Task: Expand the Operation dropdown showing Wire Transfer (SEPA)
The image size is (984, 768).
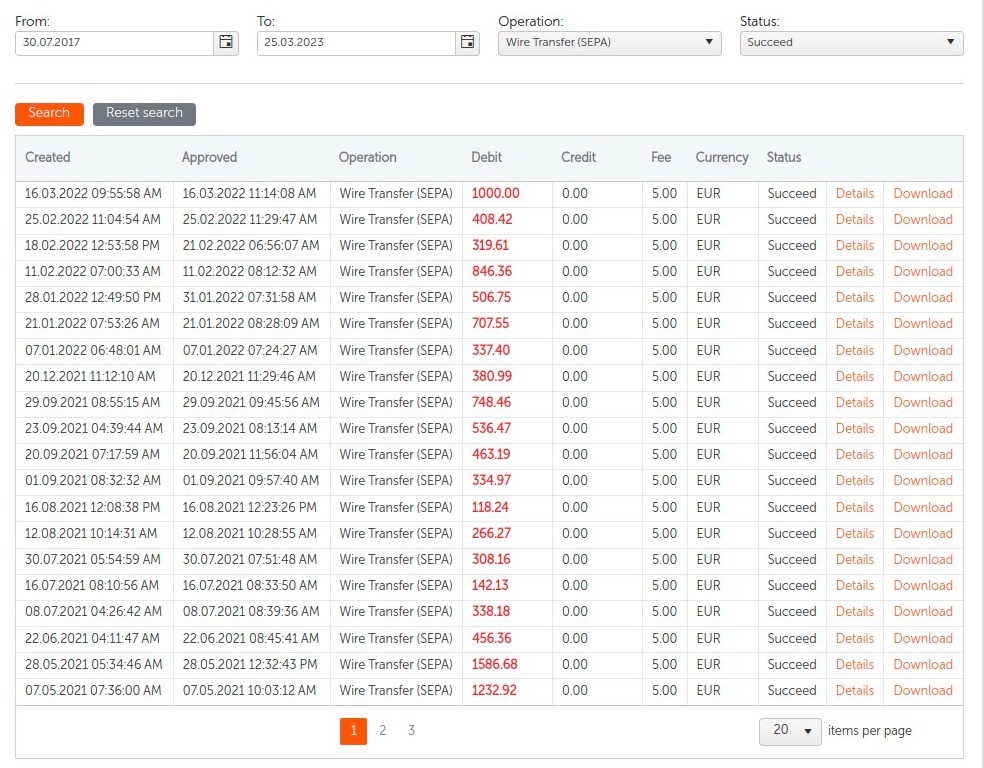Action: coord(609,43)
